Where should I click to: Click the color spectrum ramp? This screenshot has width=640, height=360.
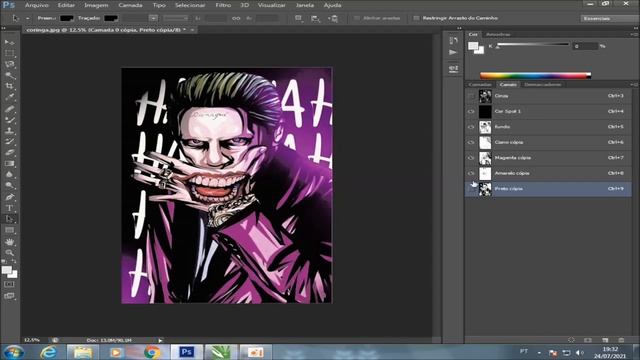click(536, 76)
